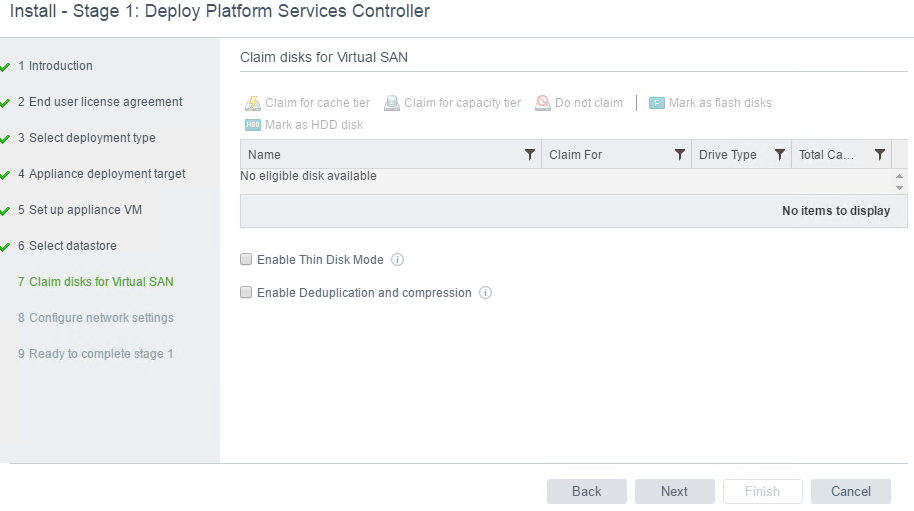Image resolution: width=914 pixels, height=511 pixels.
Task: Click the Claim for cache tier label
Action: coord(318,103)
